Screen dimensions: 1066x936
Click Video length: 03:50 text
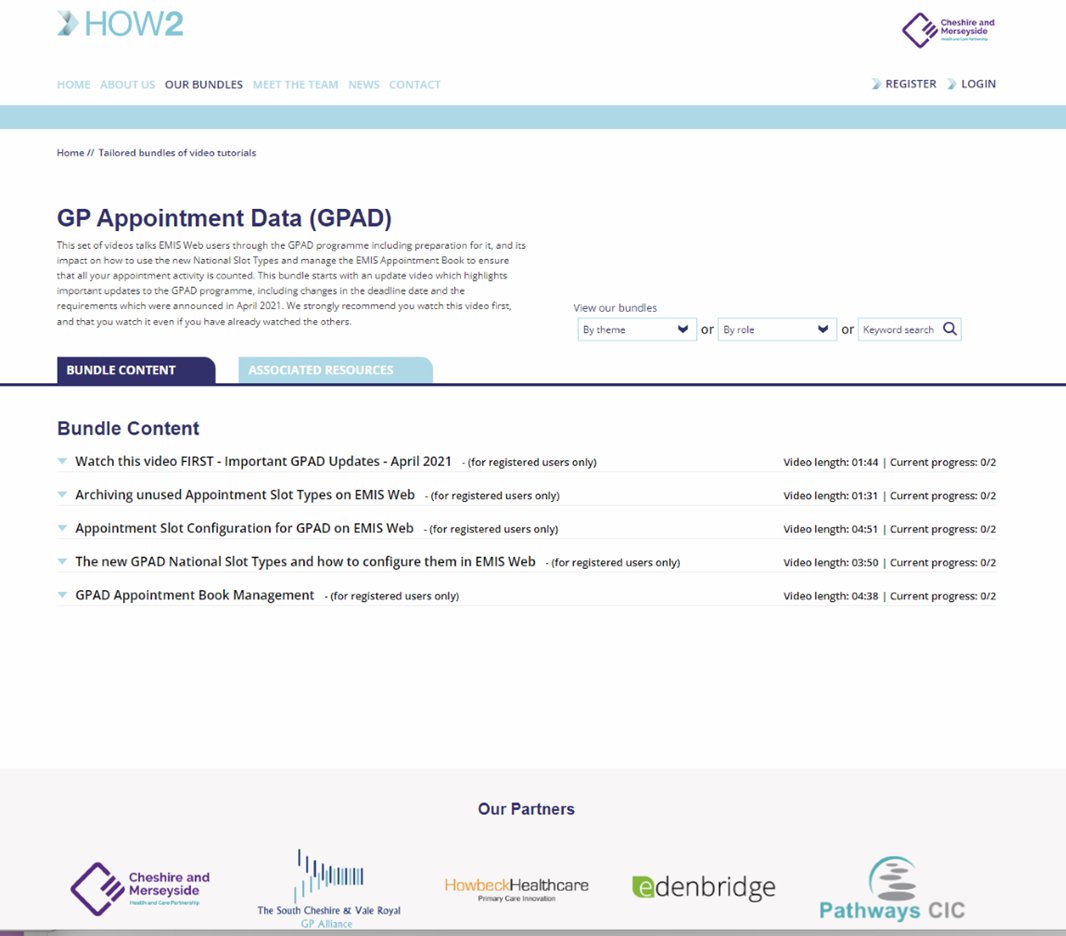pyautogui.click(x=831, y=562)
